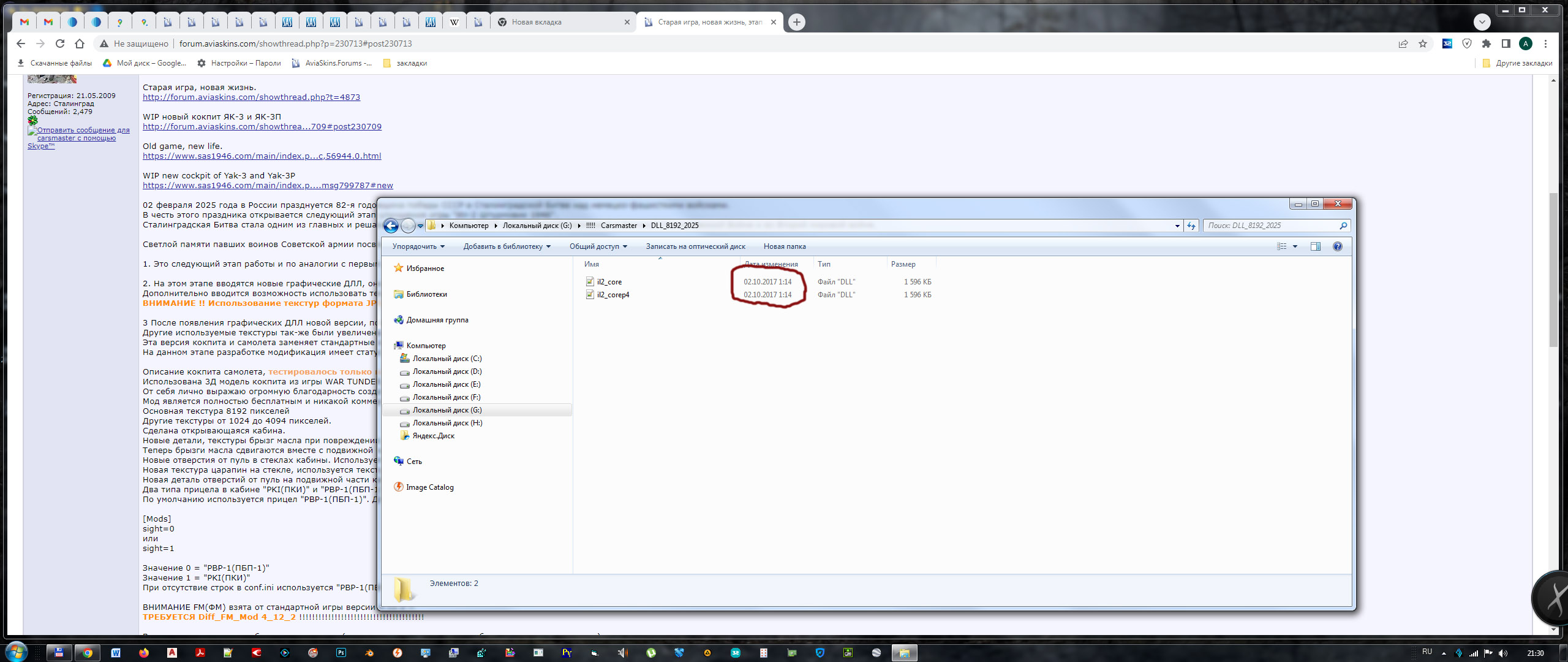Screen dimensions: 1568x662
Task: Select the il2_corep4 DLL file
Action: 612,295
